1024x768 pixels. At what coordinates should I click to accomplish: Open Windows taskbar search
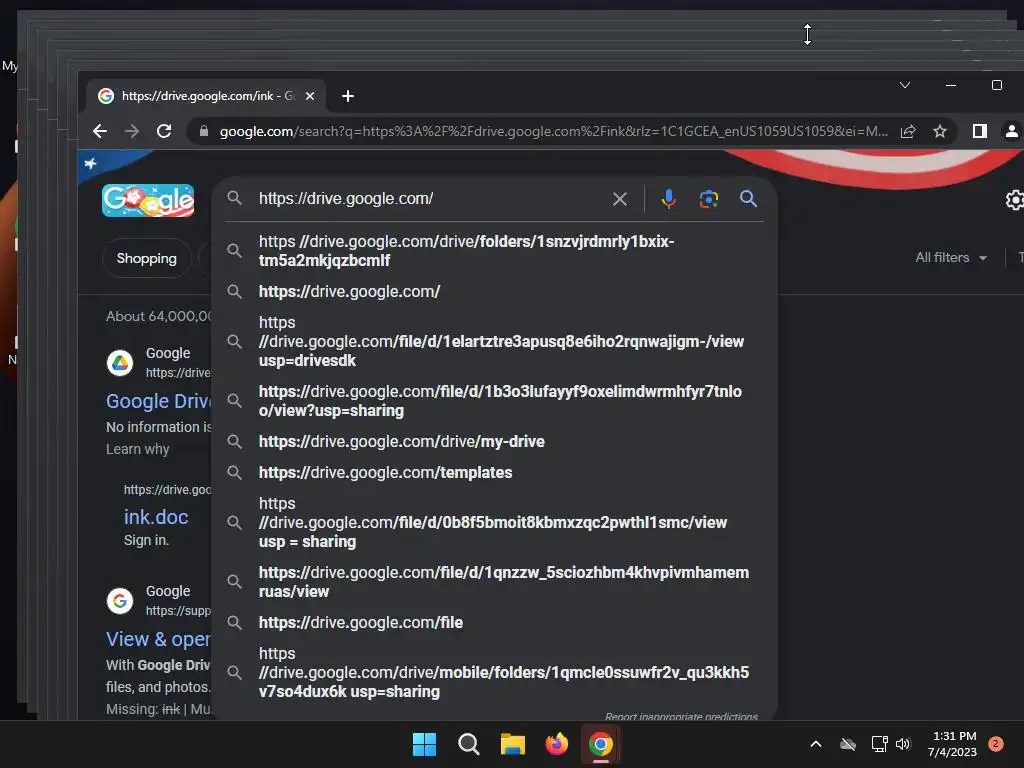click(x=469, y=744)
